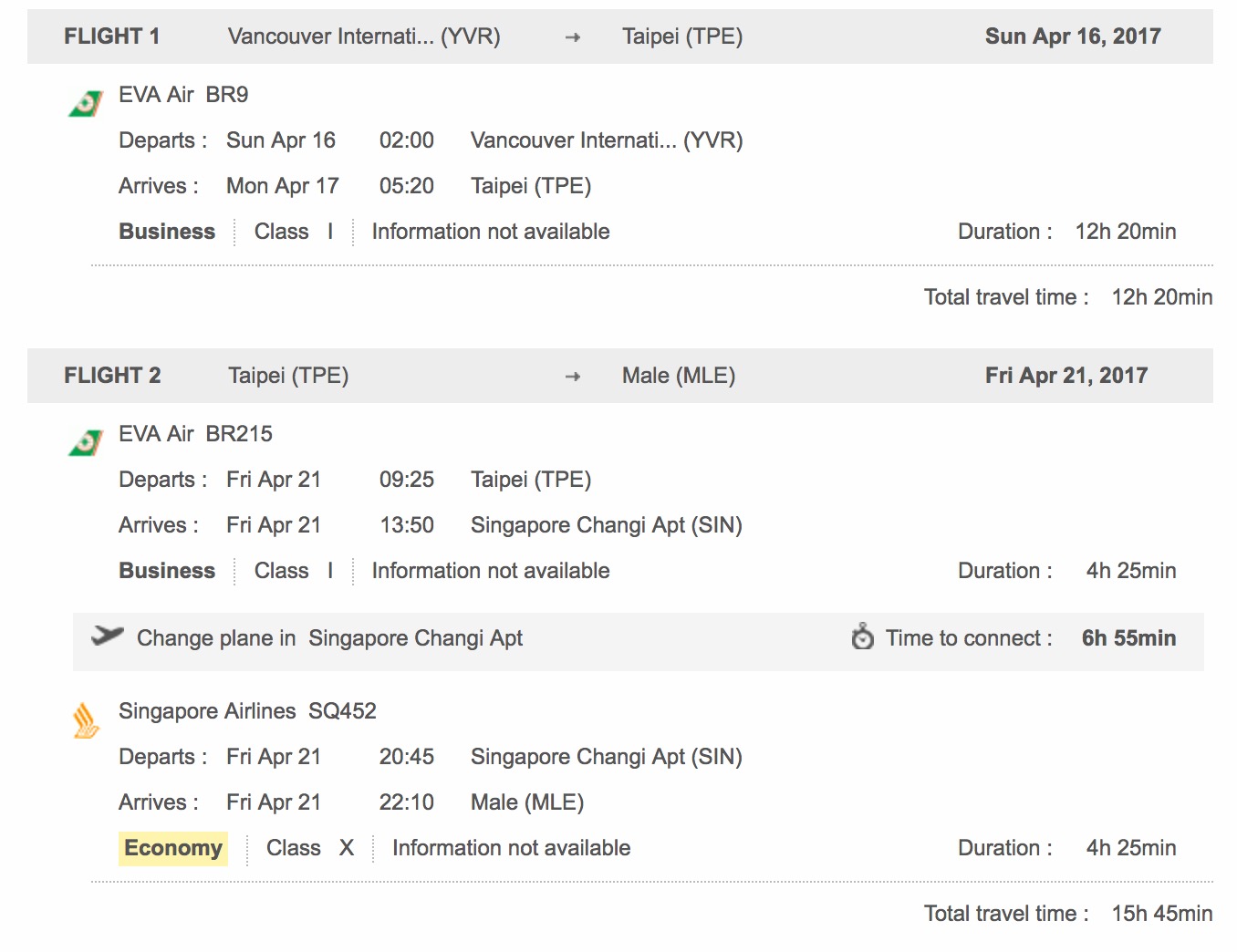Select the date Sun Apr 16, 2017
The height and width of the screenshot is (952, 1237).
pyautogui.click(x=1073, y=36)
